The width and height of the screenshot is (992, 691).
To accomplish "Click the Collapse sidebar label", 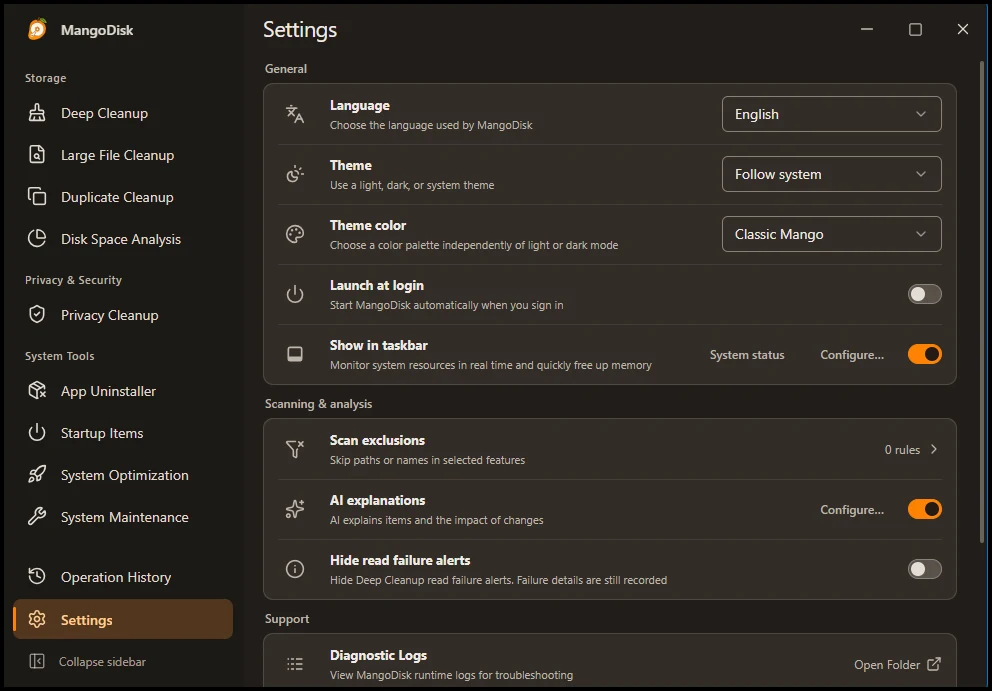I will [x=102, y=662].
